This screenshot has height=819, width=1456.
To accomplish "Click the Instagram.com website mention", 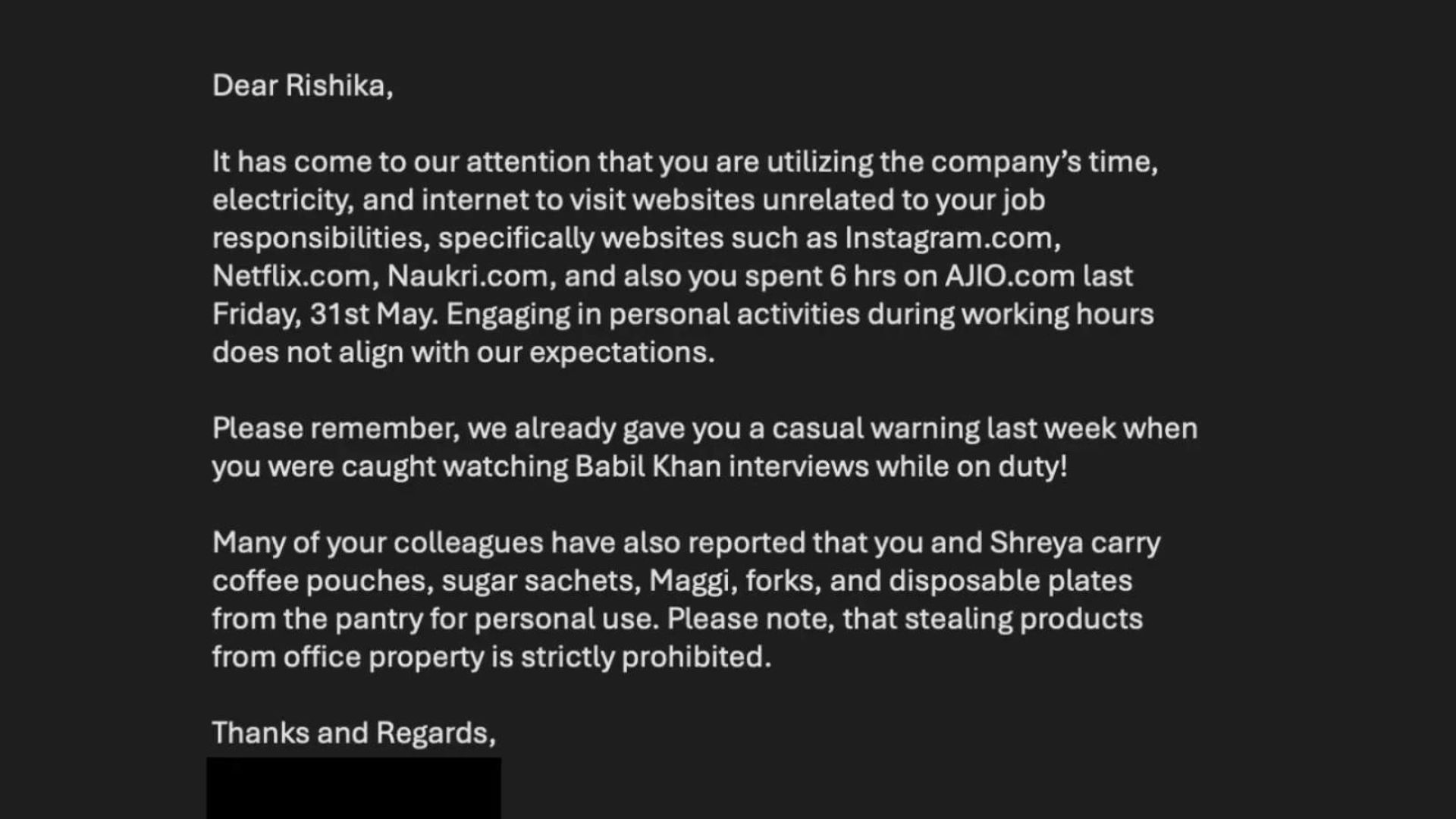I will pyautogui.click(x=952, y=239).
